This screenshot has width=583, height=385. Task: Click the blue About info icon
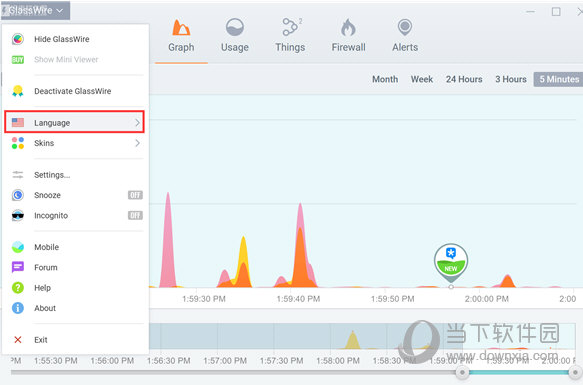pyautogui.click(x=18, y=308)
